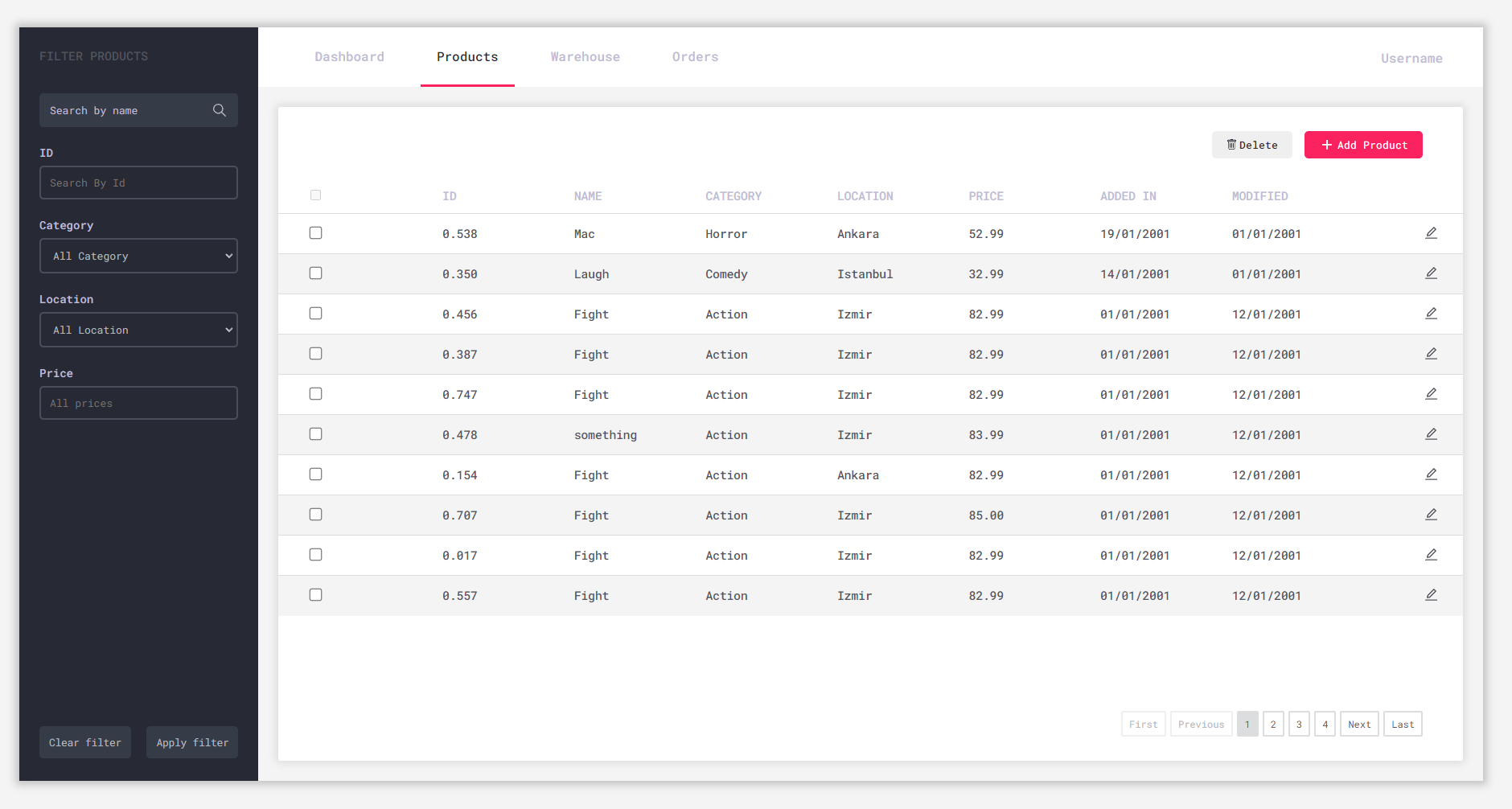Open the editor for product named something
Viewport: 1512px width, 809px height.
[x=1431, y=433]
